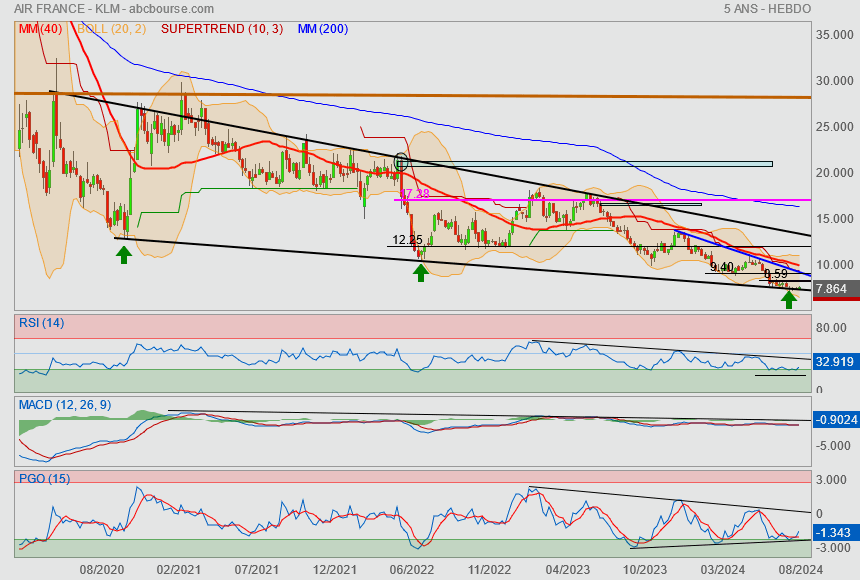Click the 10.000 price axis label
The width and height of the screenshot is (860, 580).
pyautogui.click(x=835, y=264)
